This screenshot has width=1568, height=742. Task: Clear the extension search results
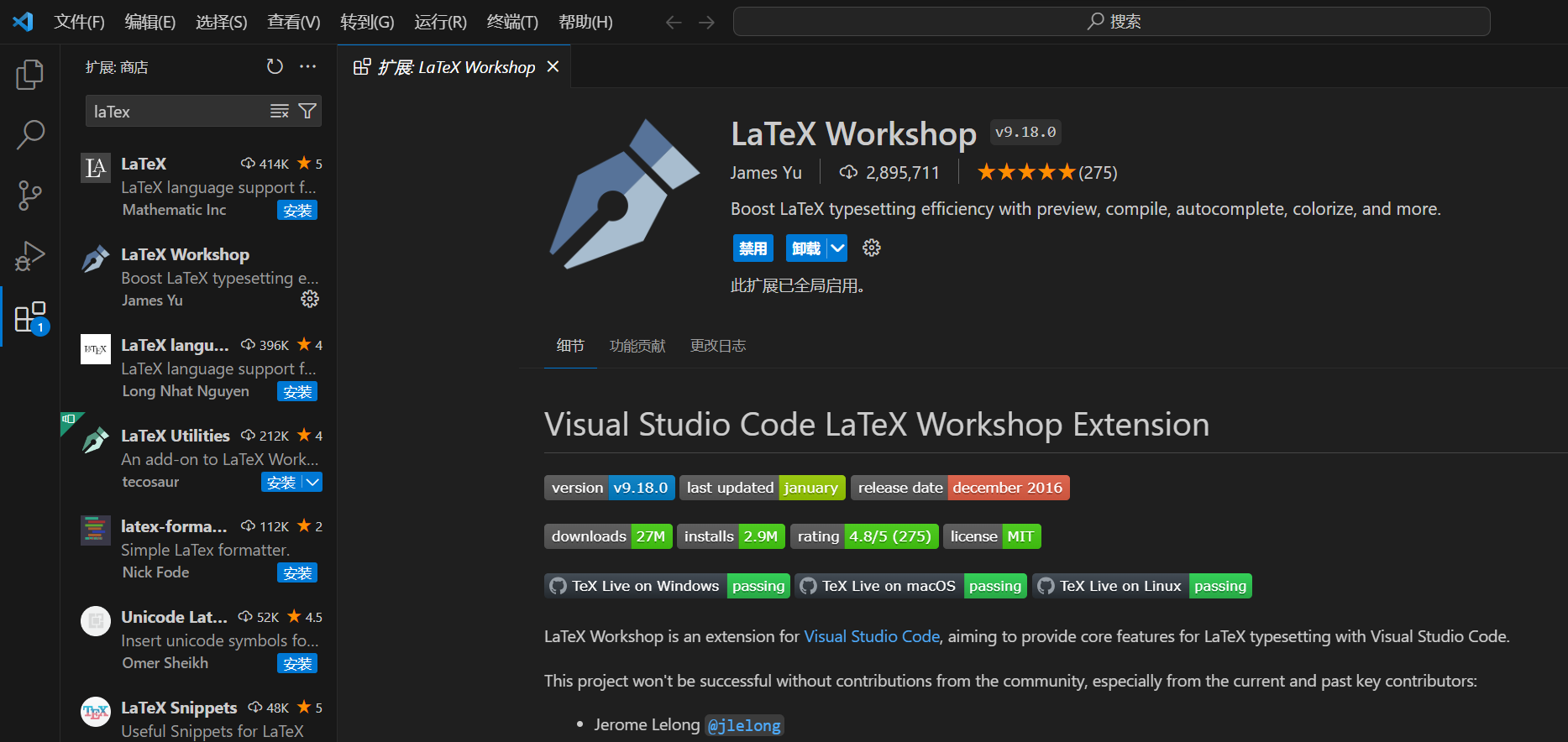(279, 111)
